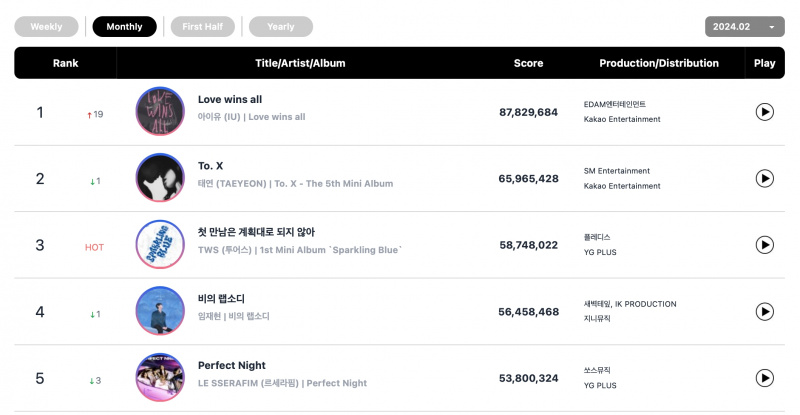Open the To. X album cover thumbnail
800x415 pixels.
coord(160,178)
